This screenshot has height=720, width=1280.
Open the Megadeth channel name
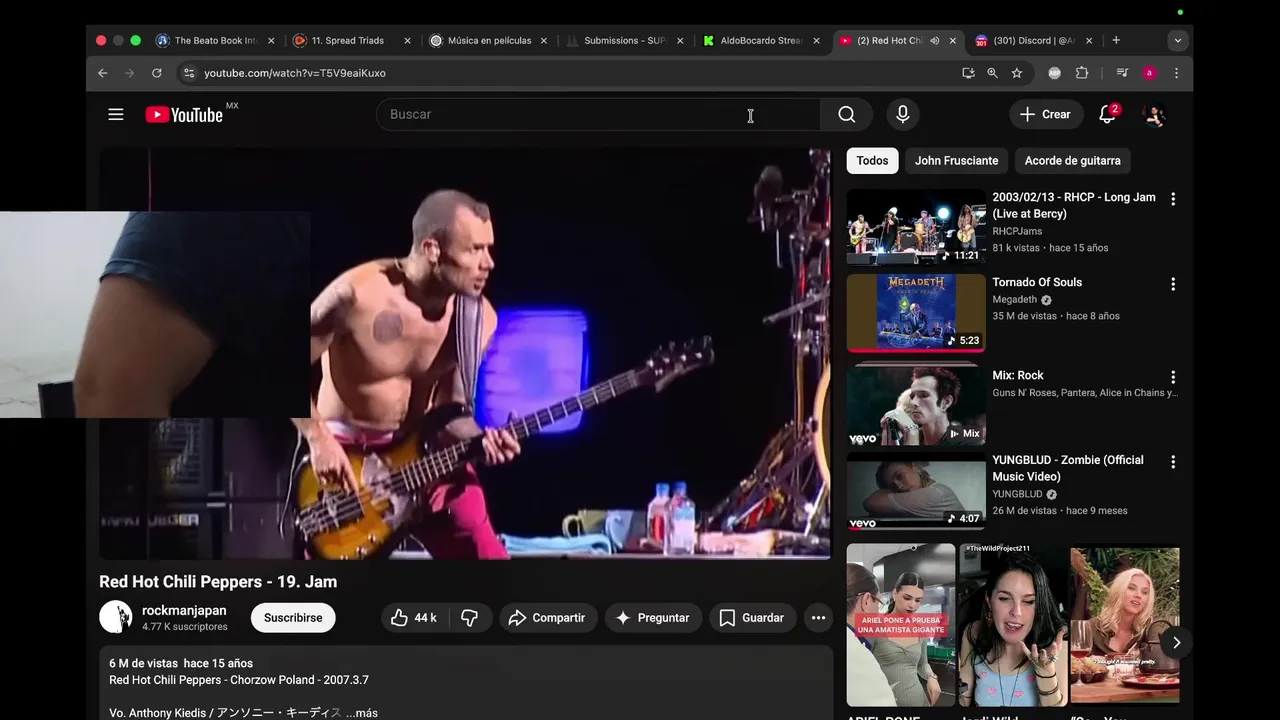pyautogui.click(x=1014, y=300)
